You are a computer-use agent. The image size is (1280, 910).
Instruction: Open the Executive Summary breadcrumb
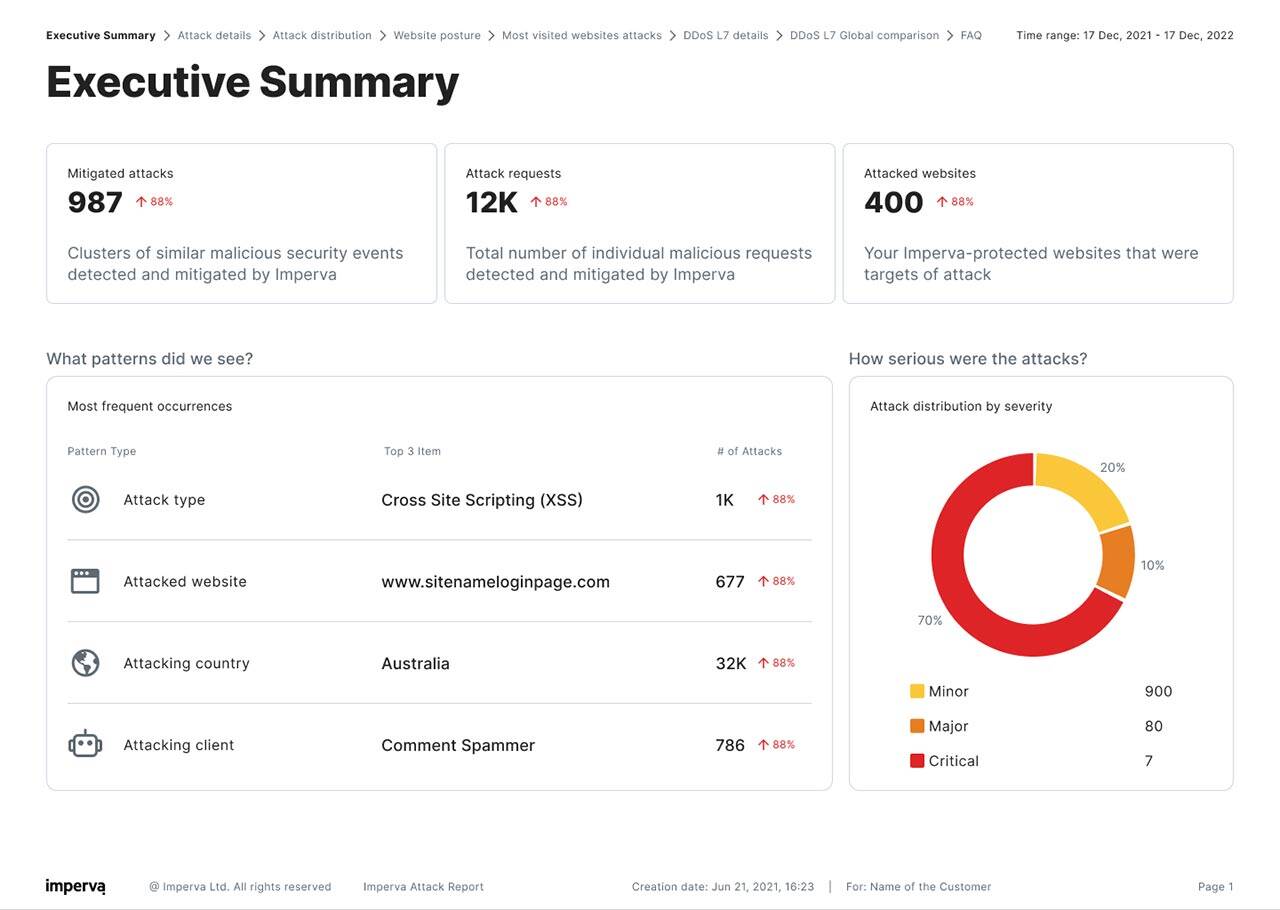(101, 35)
